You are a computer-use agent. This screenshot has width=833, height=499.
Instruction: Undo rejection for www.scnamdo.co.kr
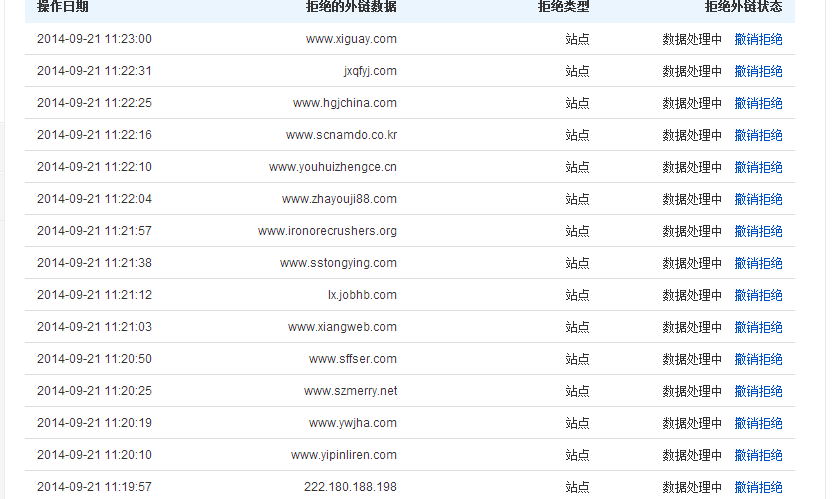[x=758, y=135]
